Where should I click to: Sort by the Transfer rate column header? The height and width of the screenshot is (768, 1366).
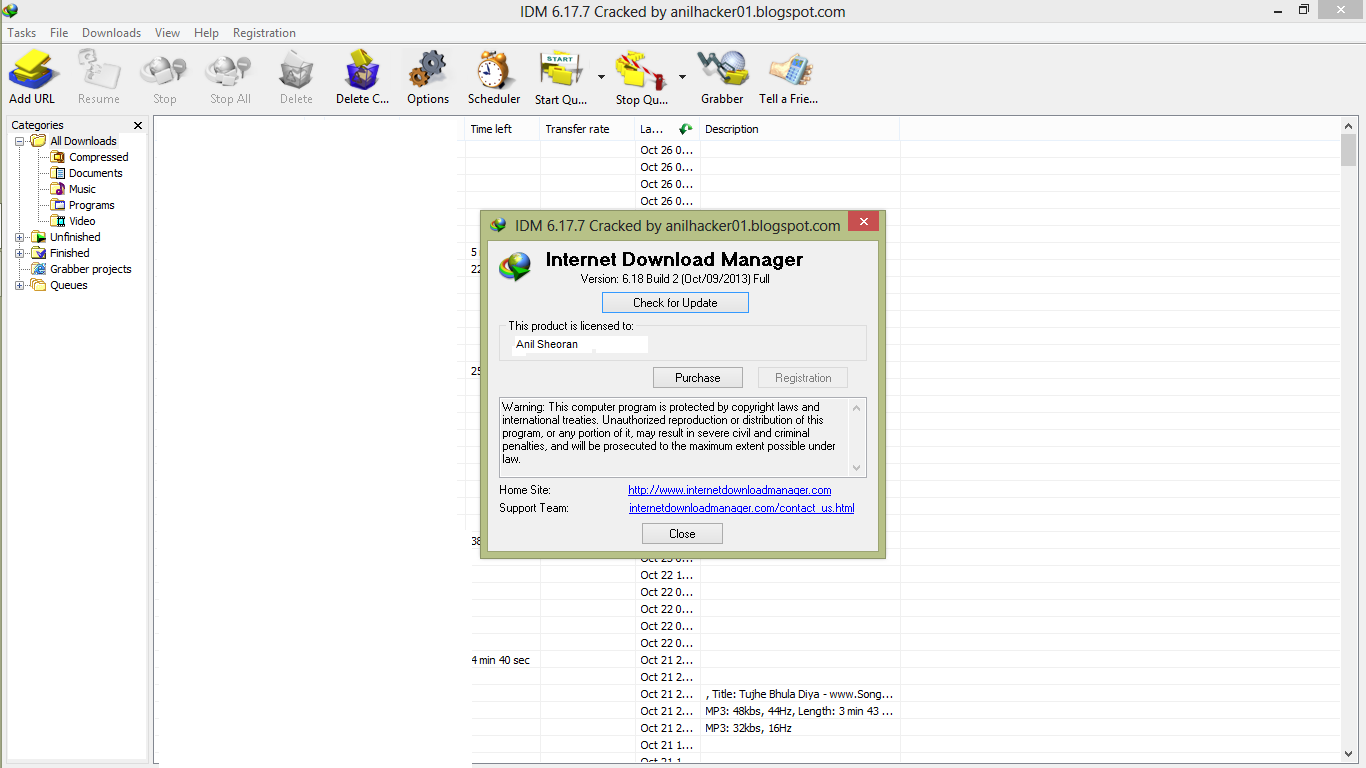[x=587, y=129]
